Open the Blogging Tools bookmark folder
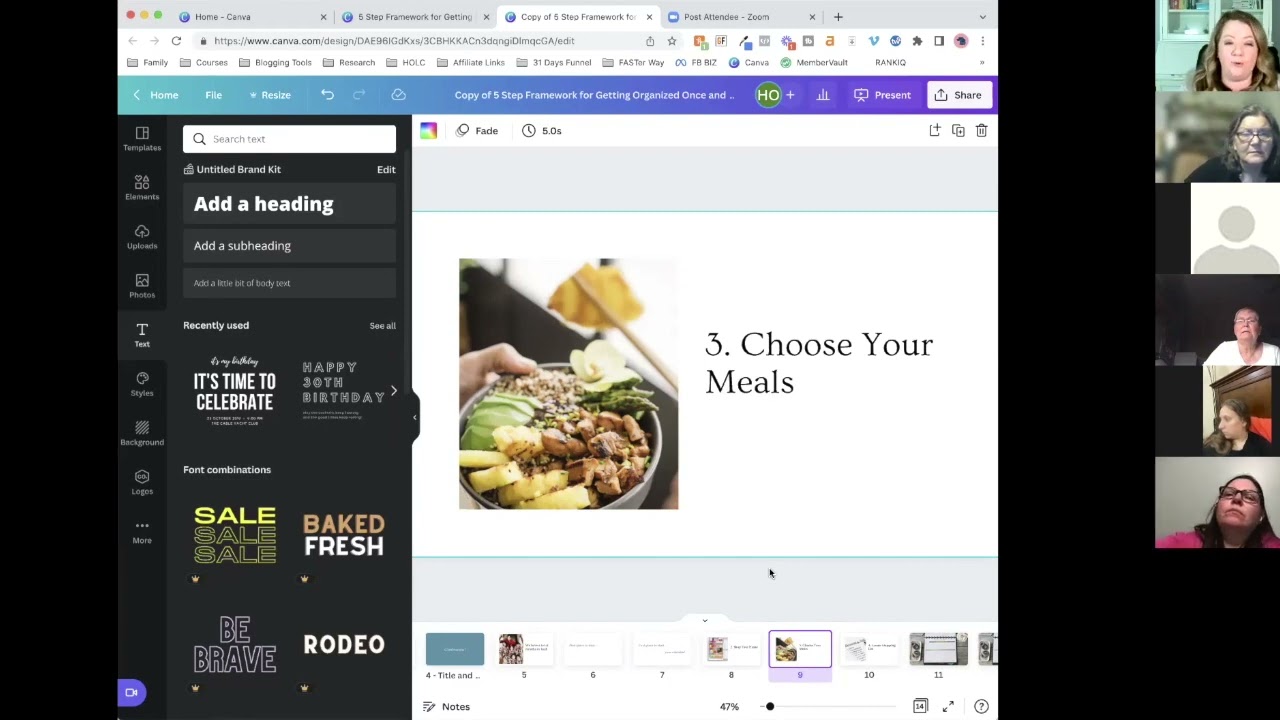This screenshot has height=720, width=1280. pyautogui.click(x=275, y=62)
